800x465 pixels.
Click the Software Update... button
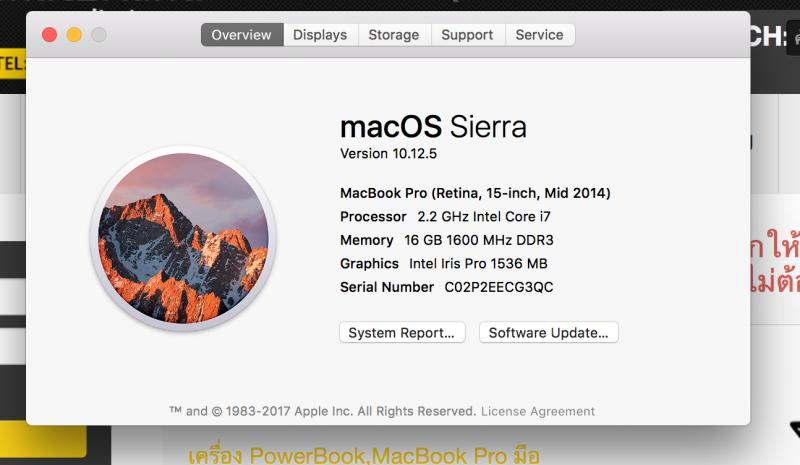pyautogui.click(x=548, y=332)
